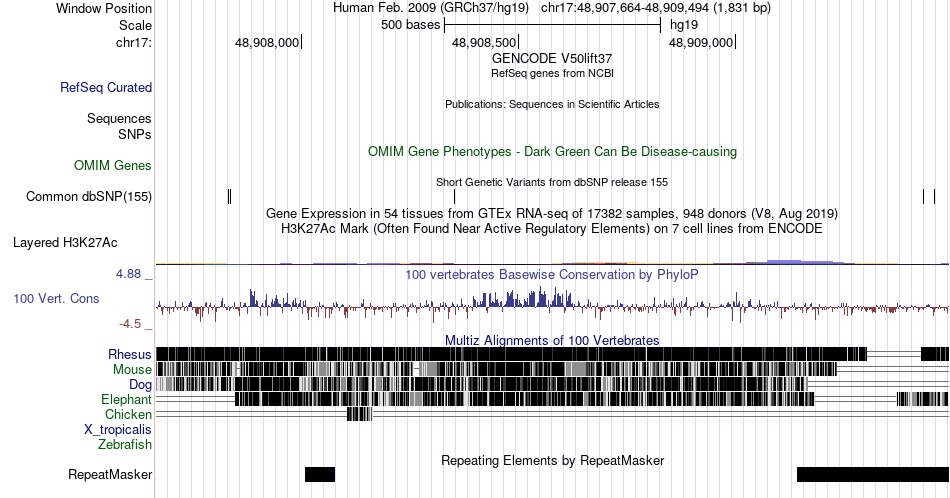Select the Elephant alignment label

pos(126,399)
